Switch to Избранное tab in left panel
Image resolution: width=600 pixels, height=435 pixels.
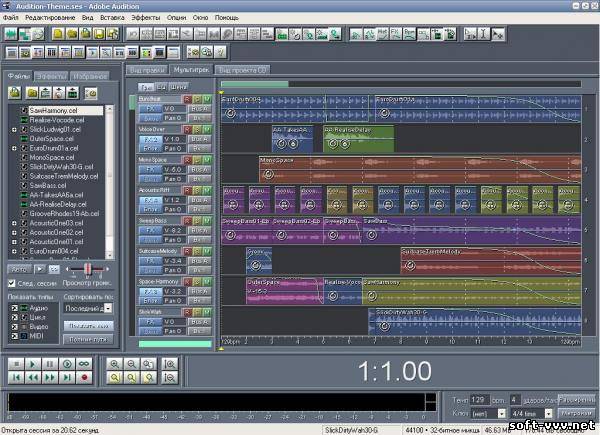(x=90, y=76)
